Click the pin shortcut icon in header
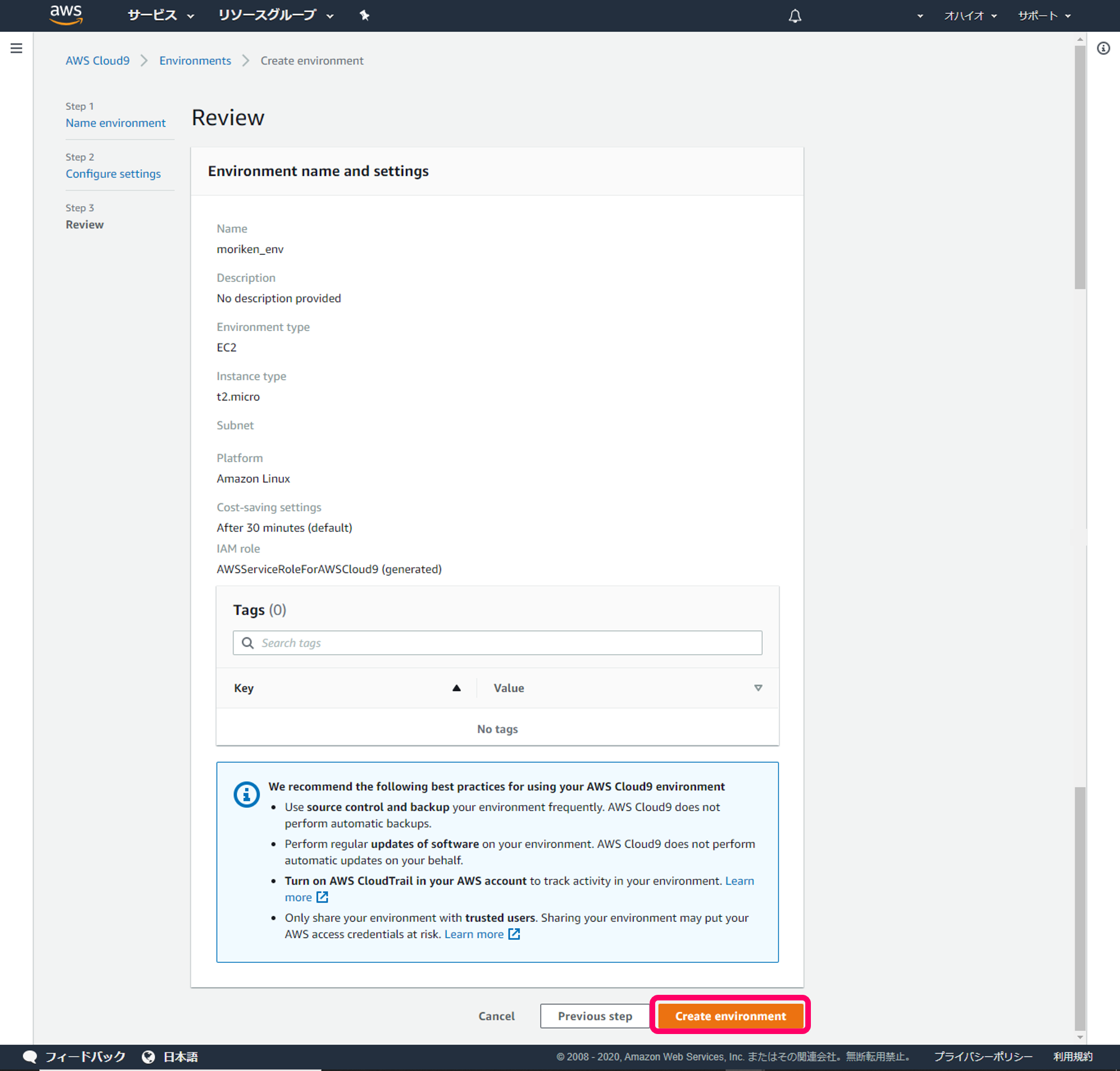The width and height of the screenshot is (1120, 1071). (364, 16)
